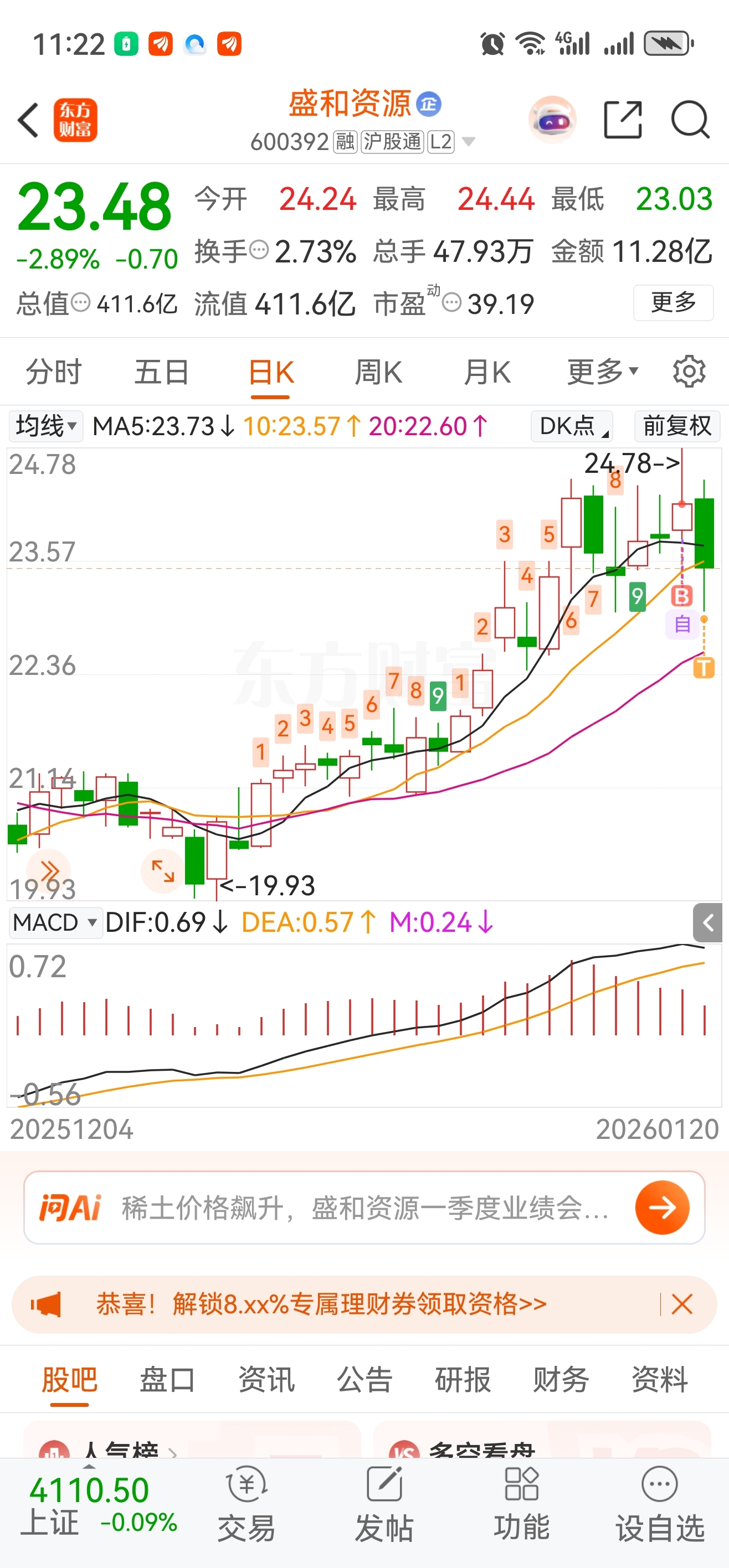
Task: Tap the back arrow icon
Action: click(x=28, y=120)
